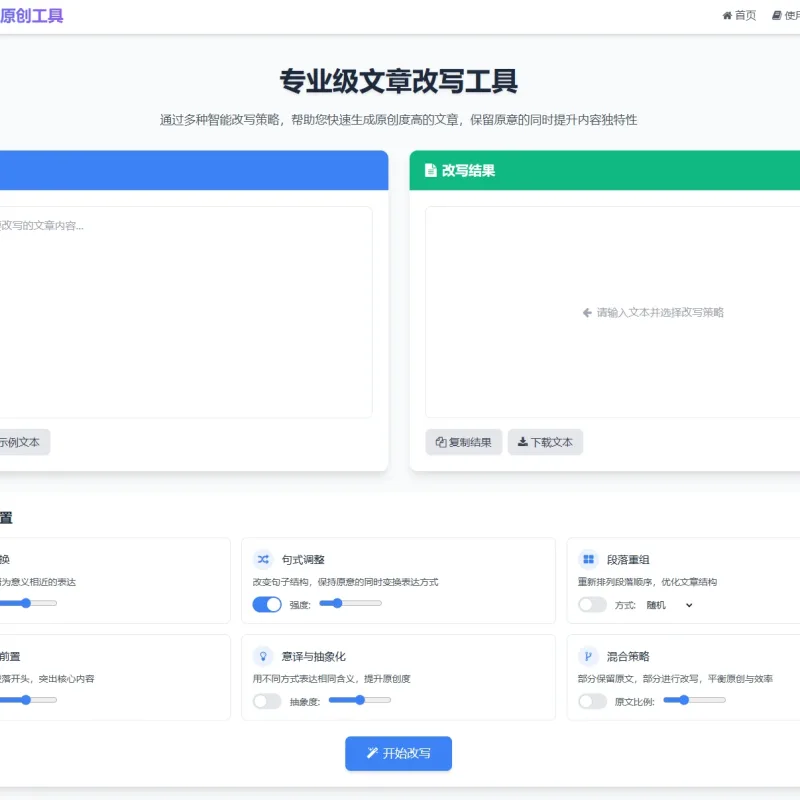Click the magic wand icon on 开始改写

pos(372,753)
